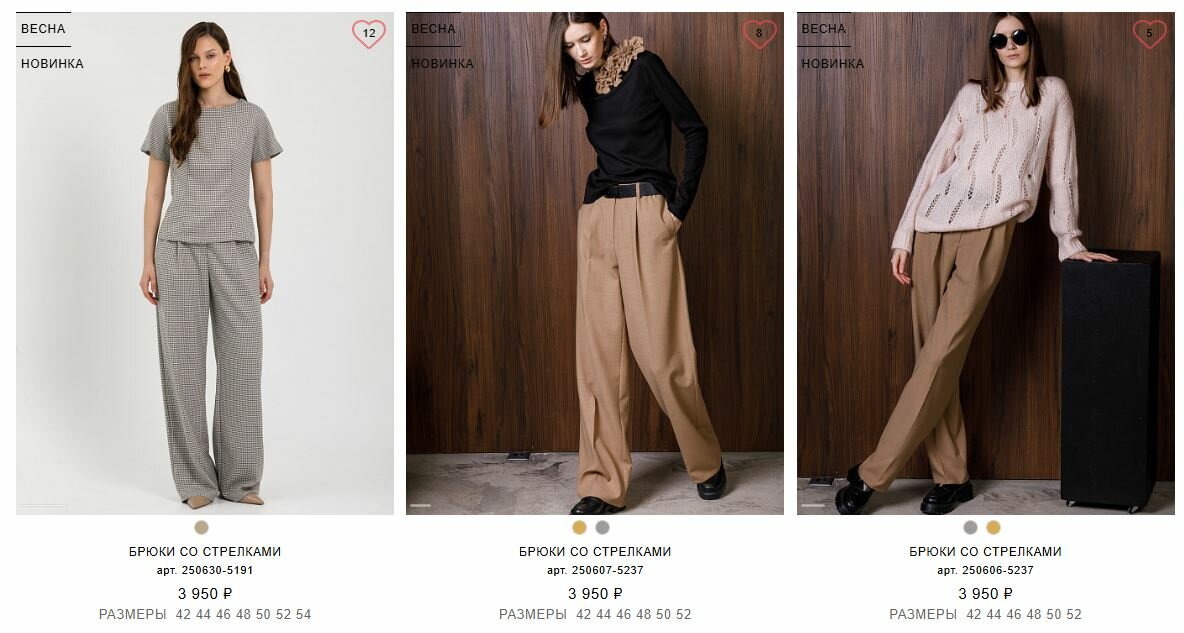Image resolution: width=1184 pixels, height=633 pixels.
Task: Like the checkered trousers with heart showing 12
Action: [x=368, y=33]
